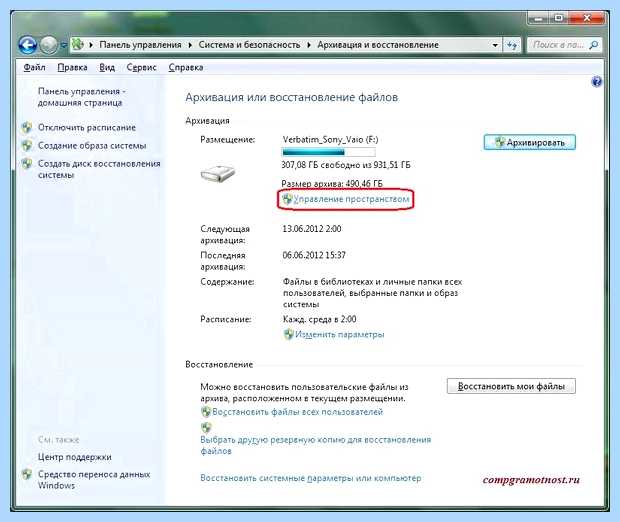This screenshot has height=522, width=620.
Task: Expand arrow before Панель управления breadcrumb
Action: 91,45
